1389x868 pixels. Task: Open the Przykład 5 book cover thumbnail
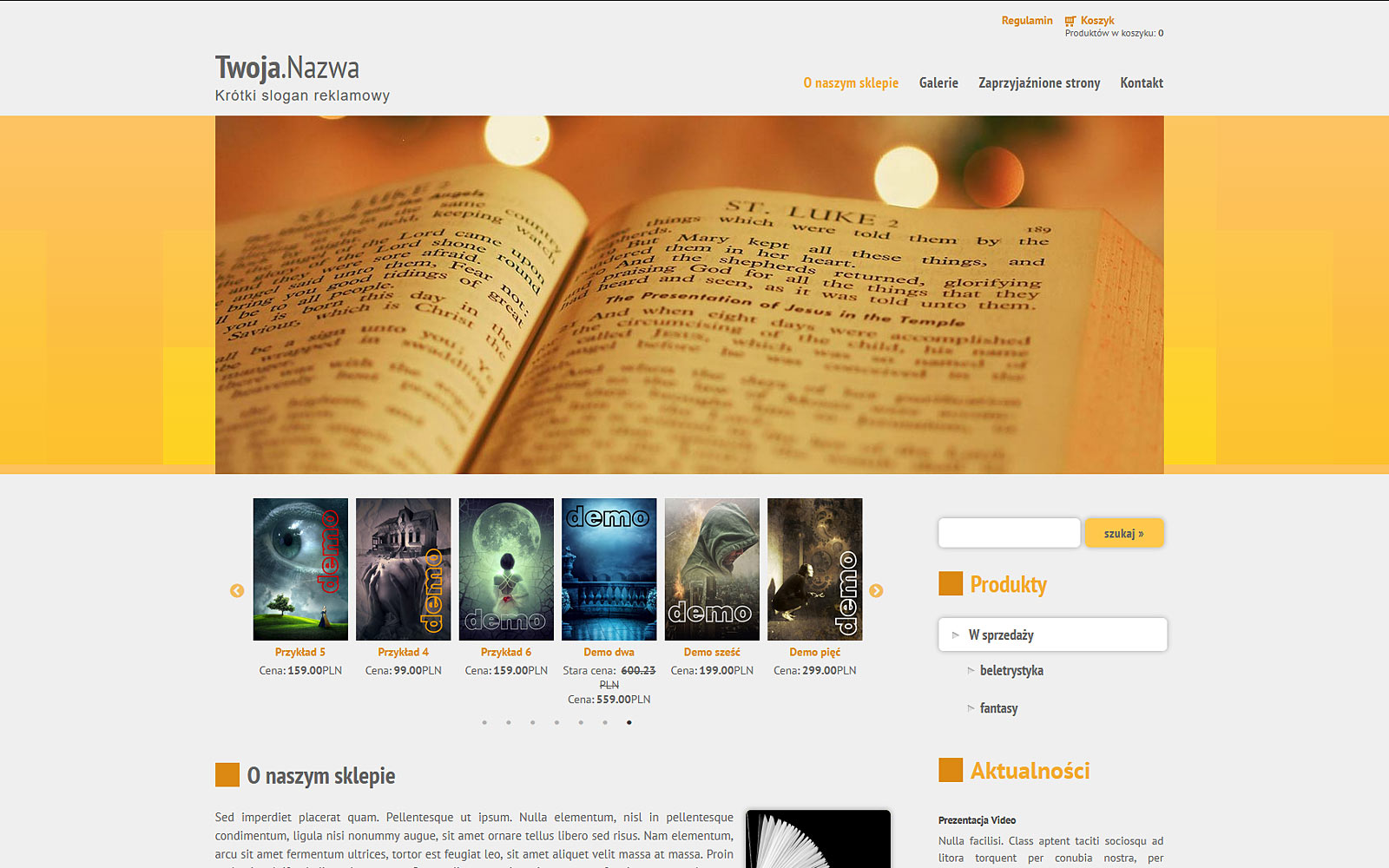click(x=300, y=569)
